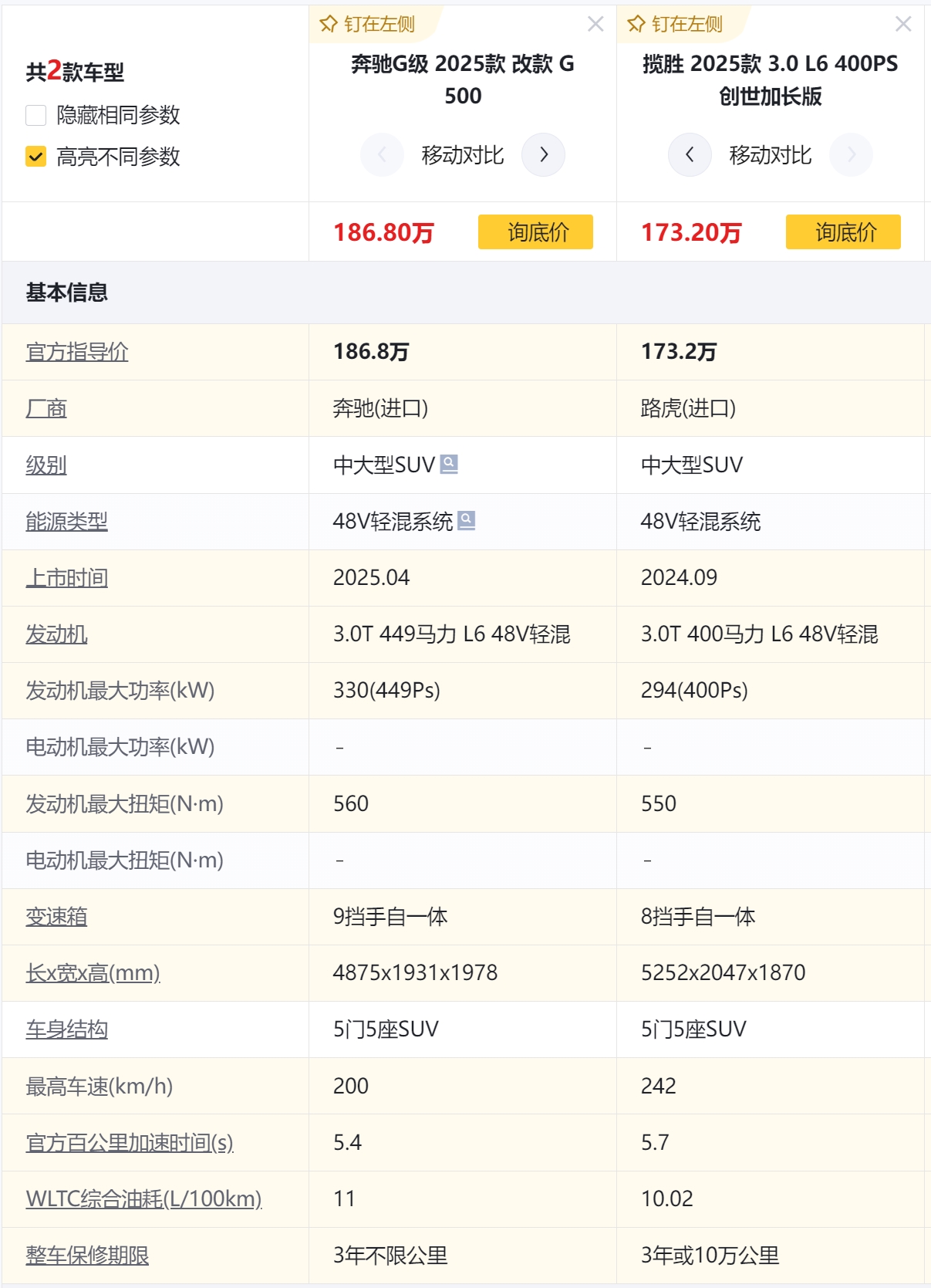Click the 奔驰G级 2025款 改款 G 500 title
Viewport: 931px width, 1288px height.
pos(463,79)
